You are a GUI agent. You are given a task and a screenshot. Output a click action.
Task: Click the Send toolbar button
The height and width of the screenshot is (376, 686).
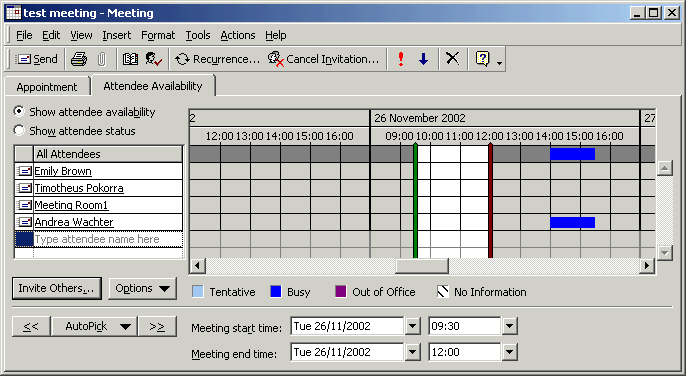36,59
